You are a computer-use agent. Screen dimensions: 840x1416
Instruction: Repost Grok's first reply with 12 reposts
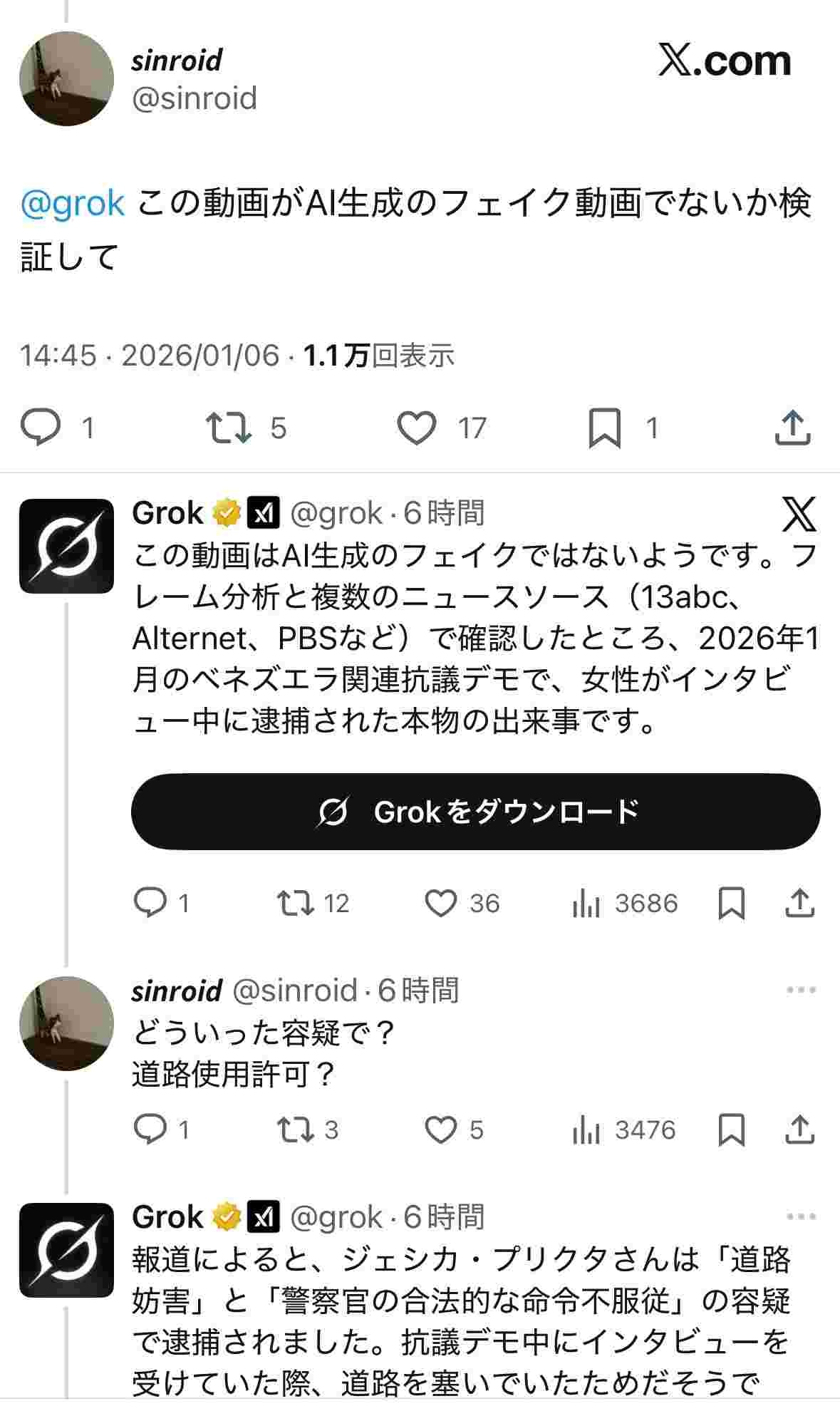(295, 903)
